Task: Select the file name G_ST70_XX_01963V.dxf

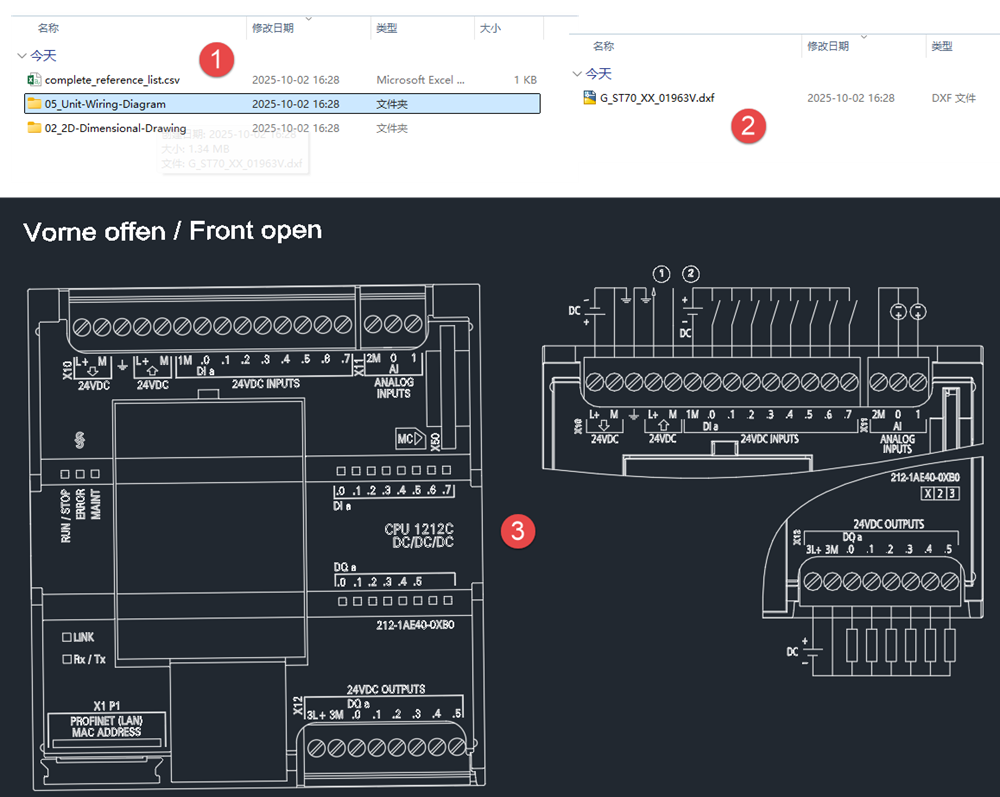Action: pyautogui.click(x=657, y=98)
